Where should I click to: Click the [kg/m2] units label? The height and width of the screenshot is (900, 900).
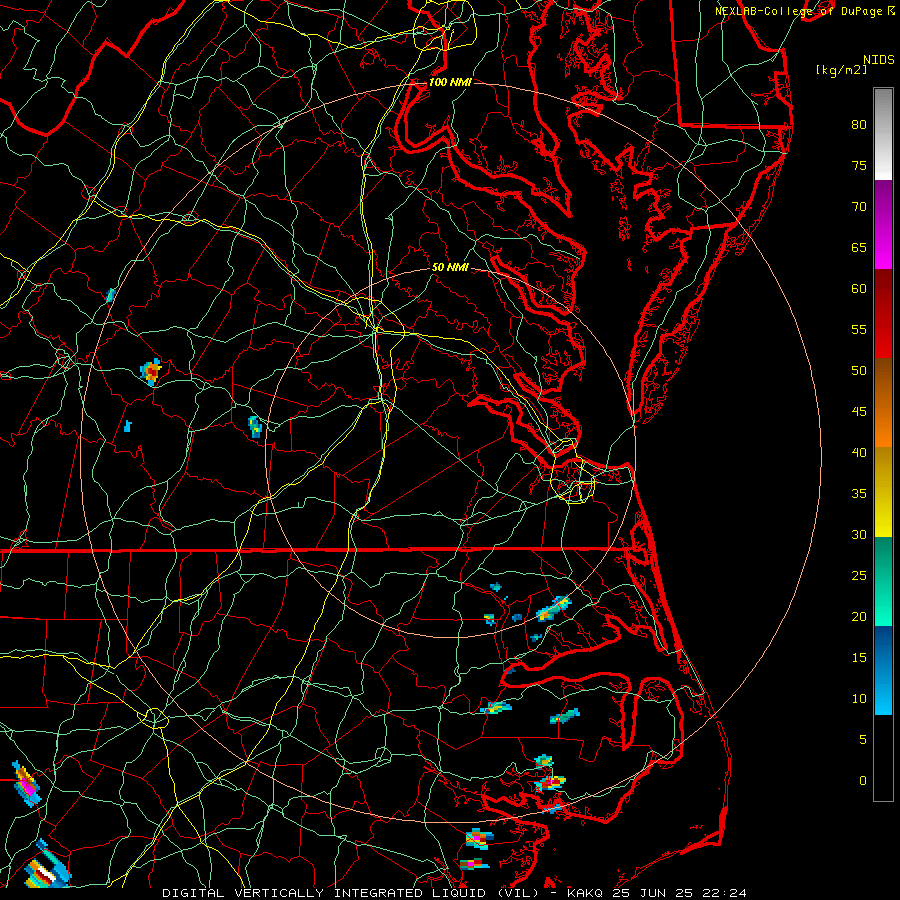841,70
